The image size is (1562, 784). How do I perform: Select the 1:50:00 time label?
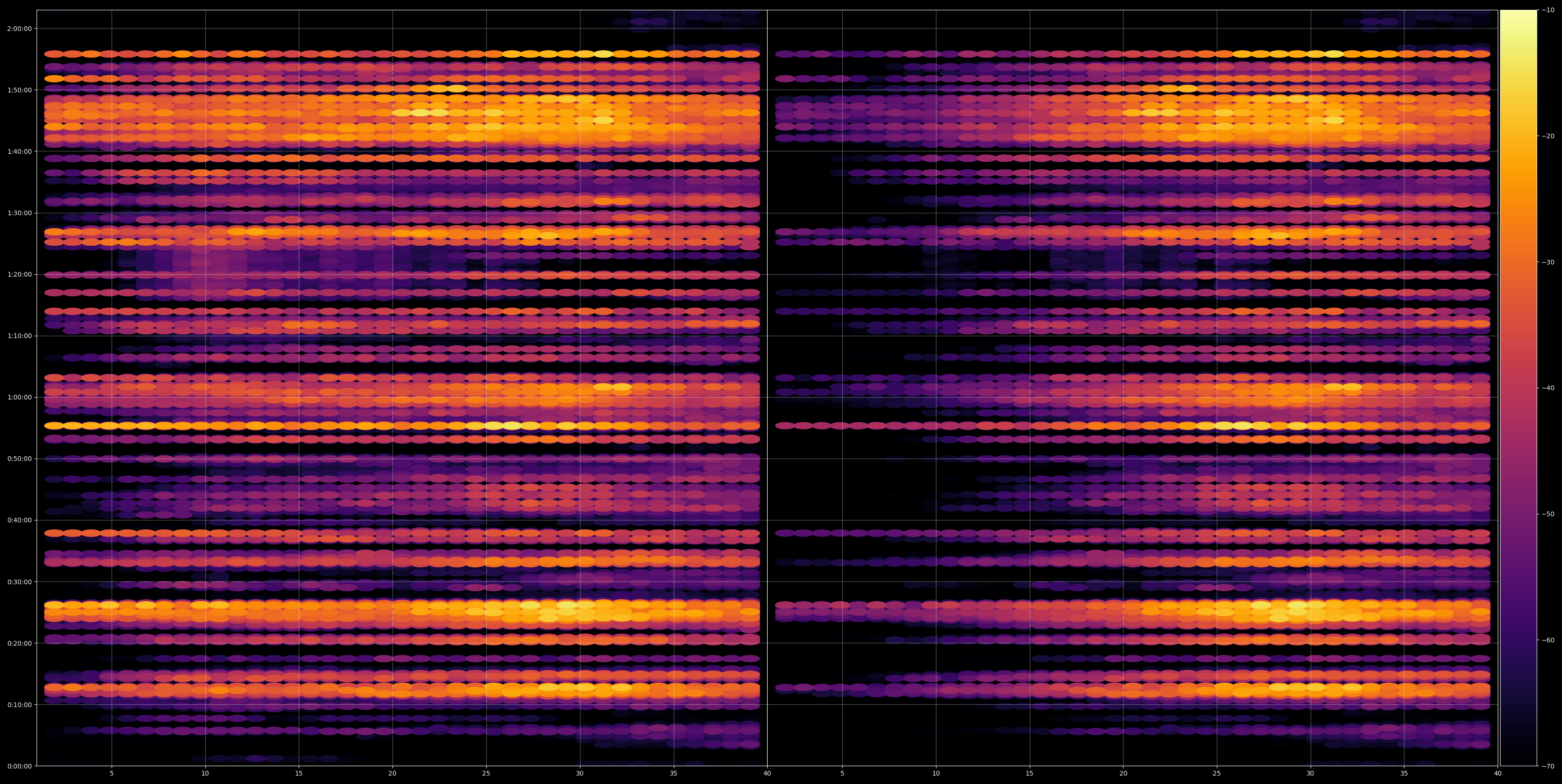[x=20, y=90]
